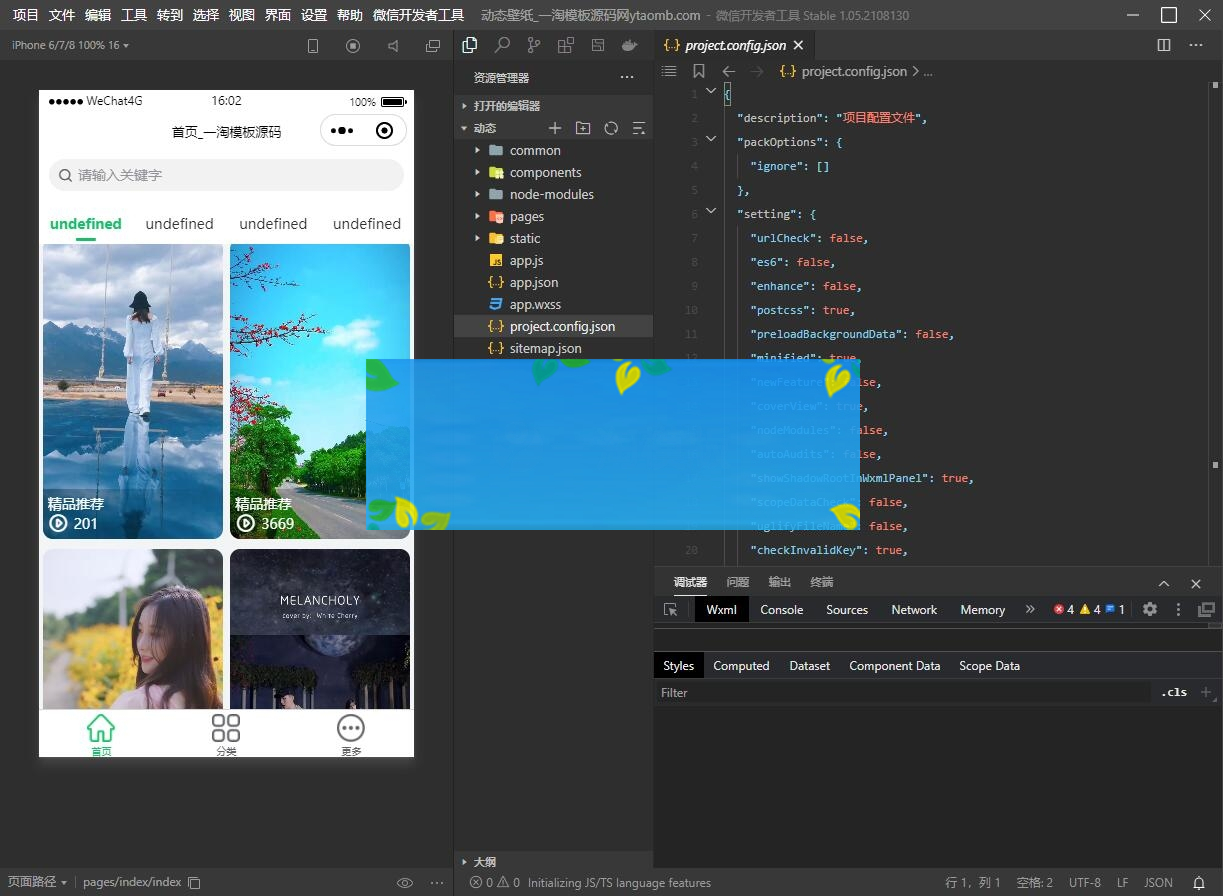The image size is (1223, 896).
Task: Toggle the simulator mute speaker icon
Action: [393, 46]
